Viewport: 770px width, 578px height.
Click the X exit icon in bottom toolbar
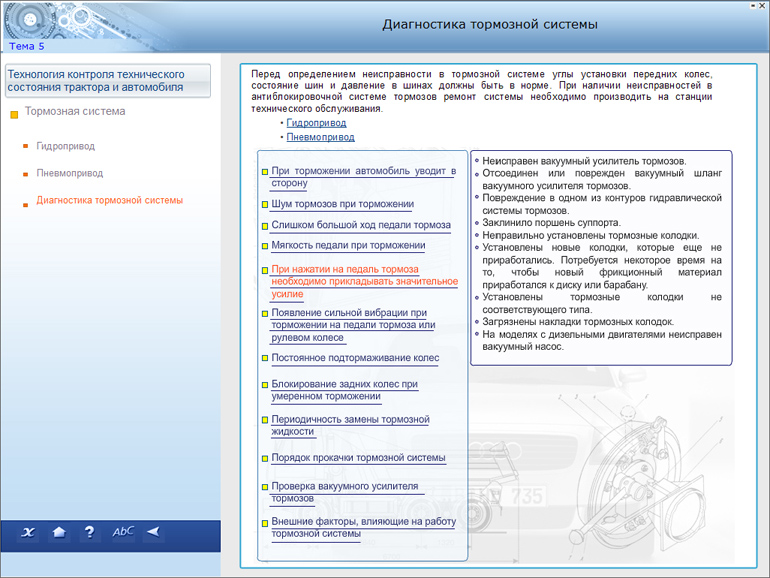28,532
